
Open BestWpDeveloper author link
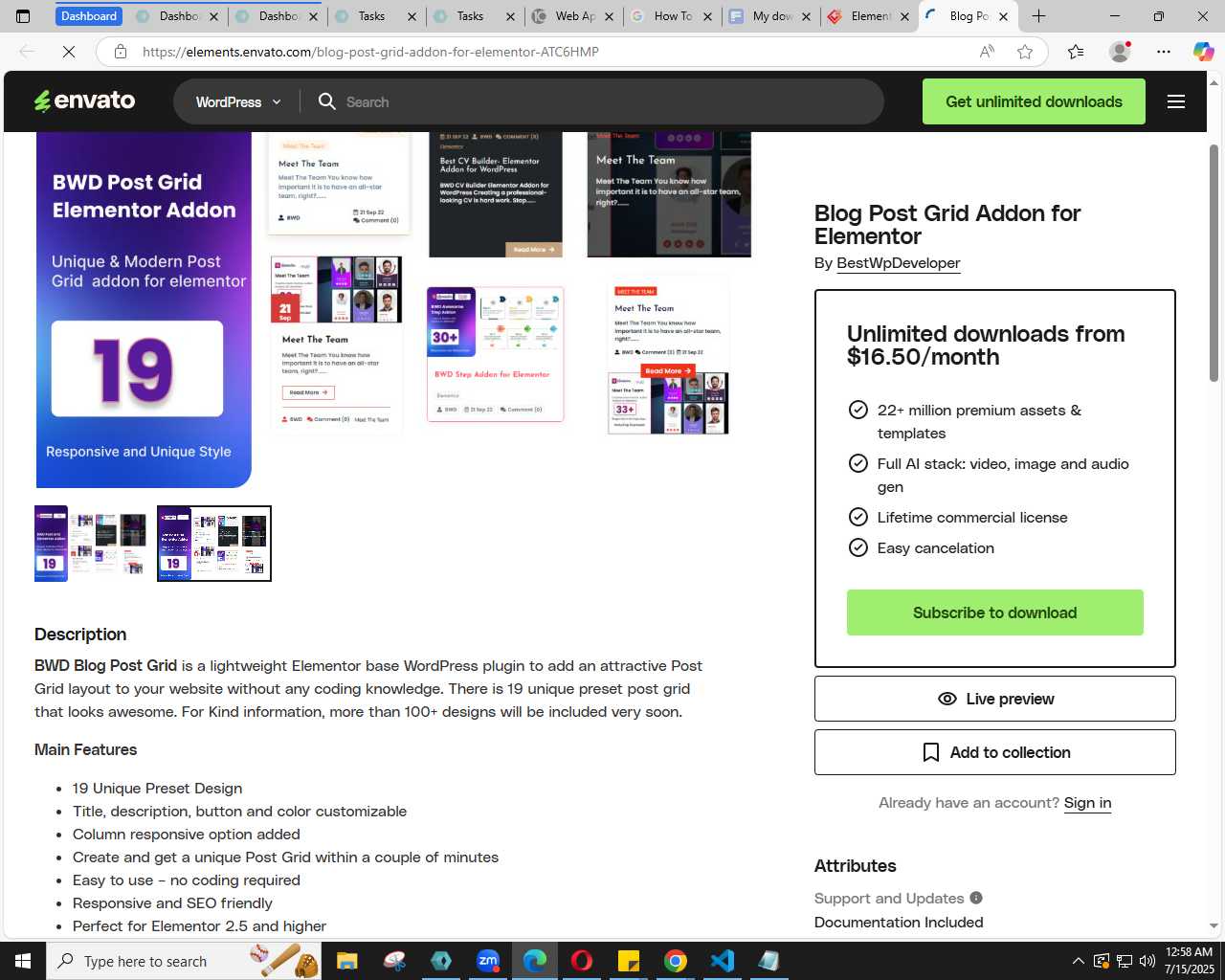click(898, 263)
